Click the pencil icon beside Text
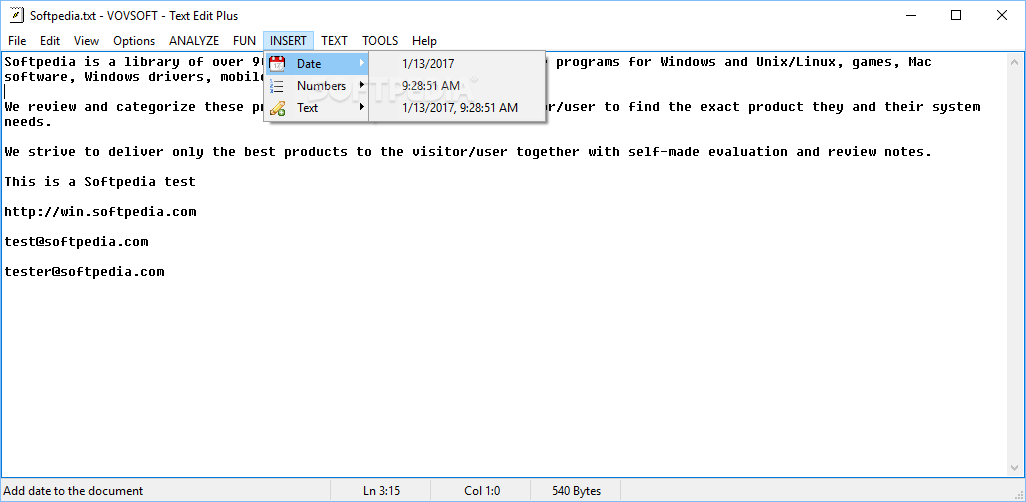 [277, 108]
